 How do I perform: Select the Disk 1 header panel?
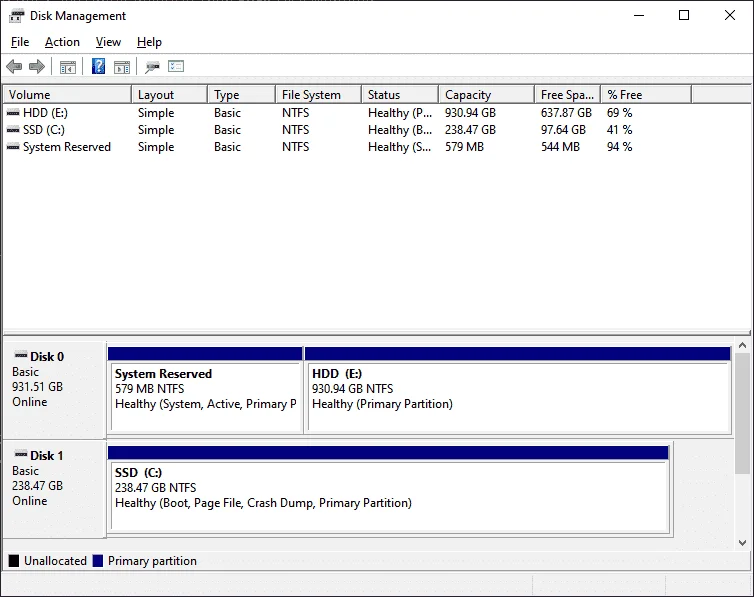pos(54,489)
